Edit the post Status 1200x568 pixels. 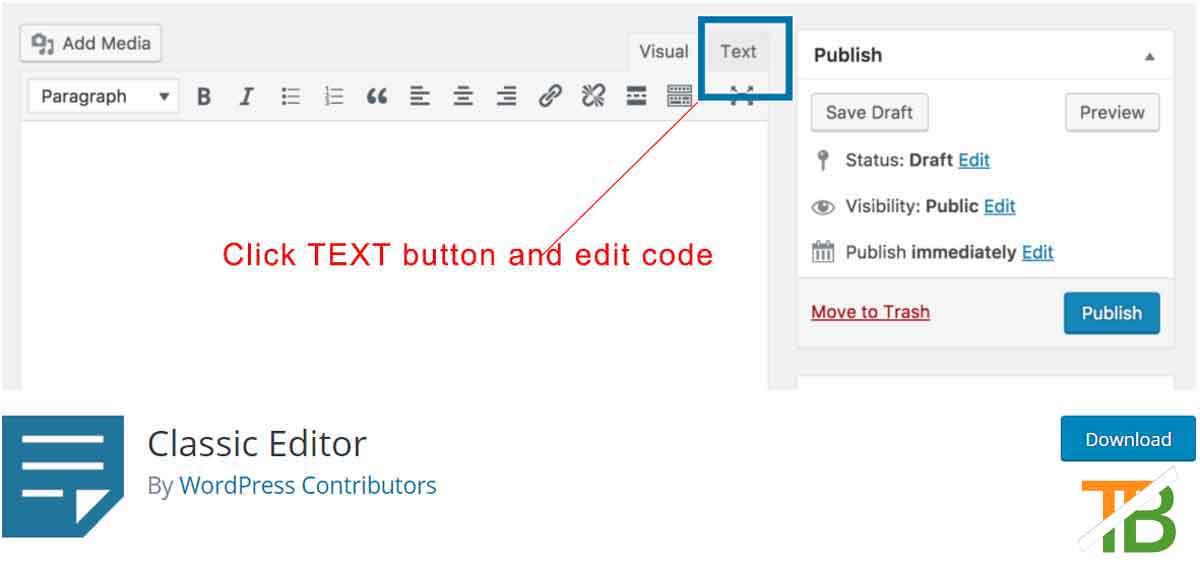974,160
